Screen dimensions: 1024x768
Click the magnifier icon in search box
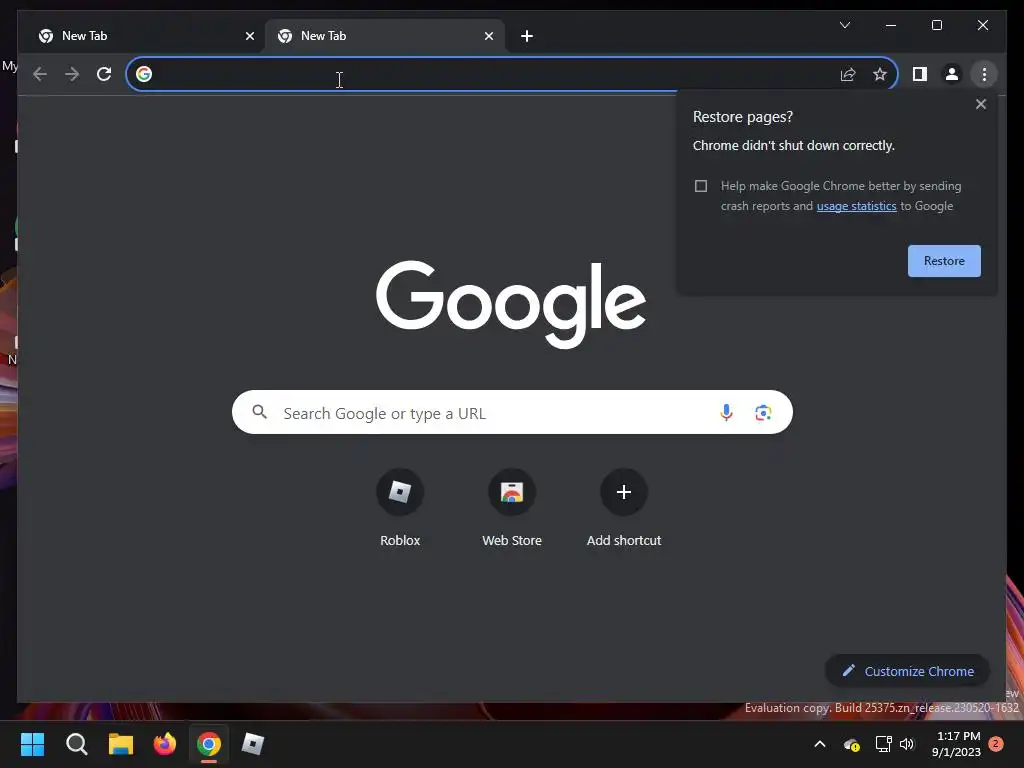pyautogui.click(x=259, y=412)
